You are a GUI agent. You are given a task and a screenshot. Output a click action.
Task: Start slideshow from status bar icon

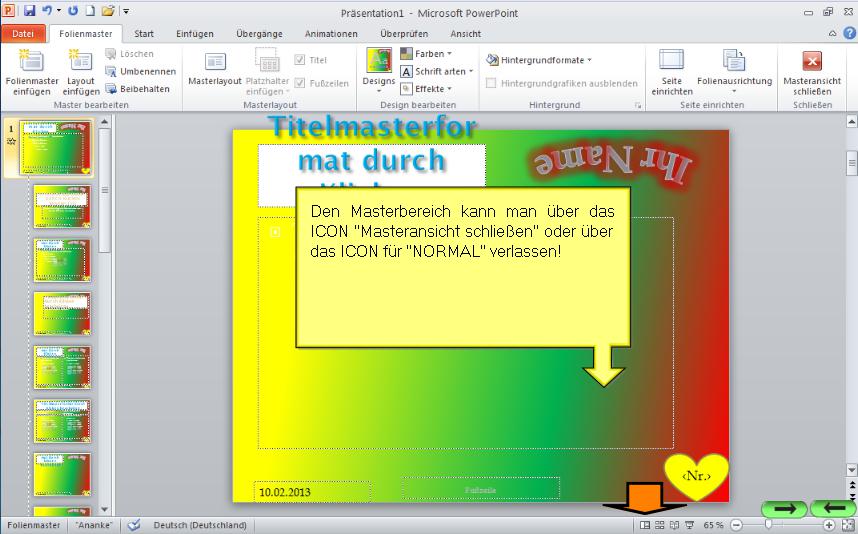(689, 525)
